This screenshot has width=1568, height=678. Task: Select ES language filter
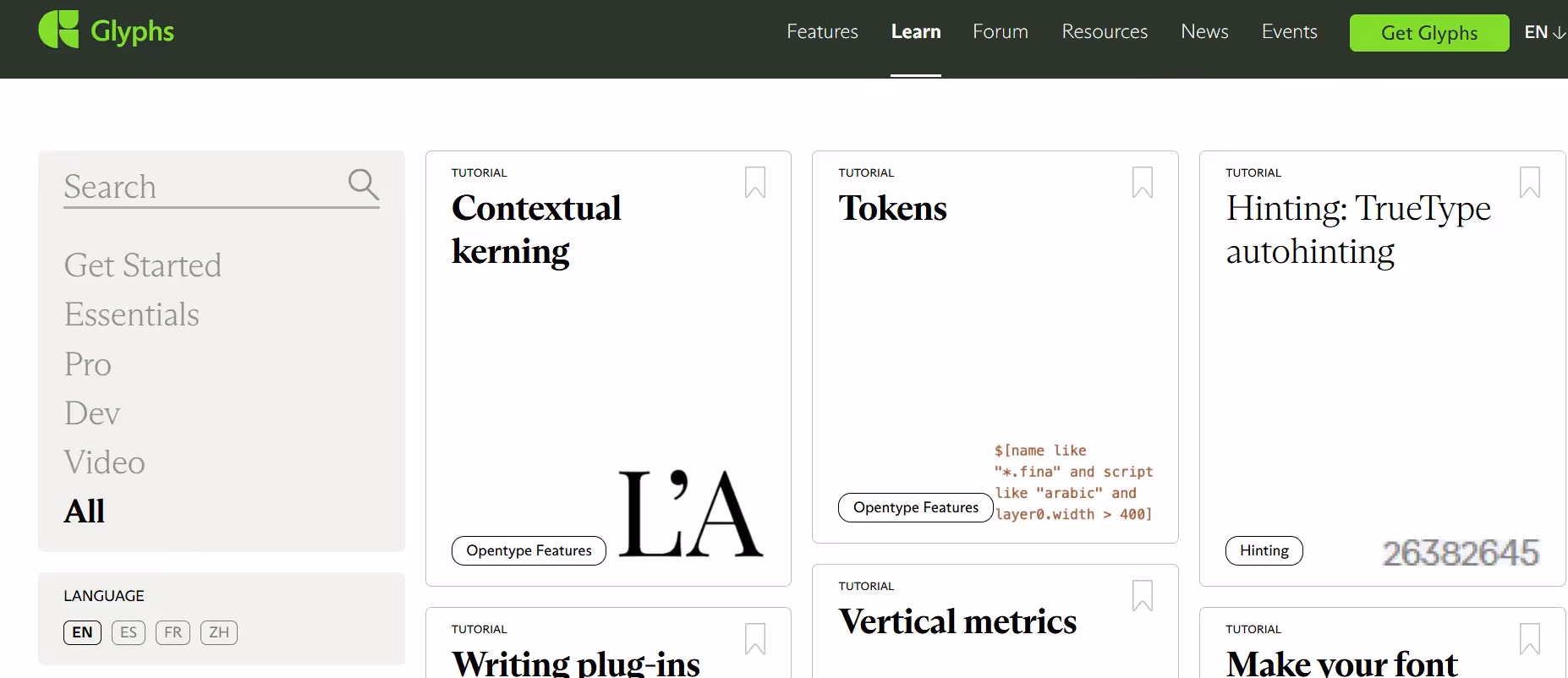coord(129,632)
